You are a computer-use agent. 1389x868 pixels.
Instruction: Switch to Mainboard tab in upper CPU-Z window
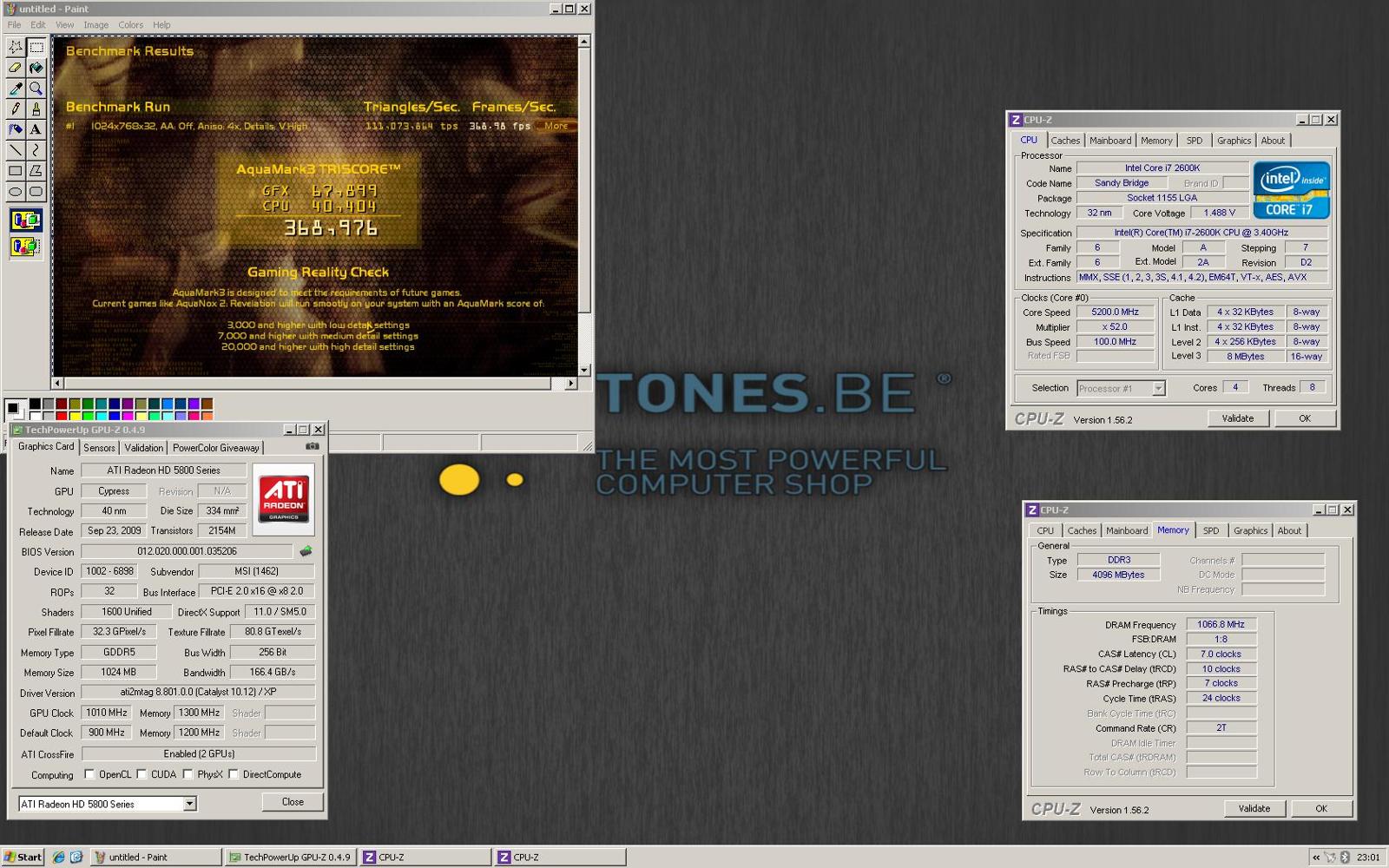pos(1110,141)
